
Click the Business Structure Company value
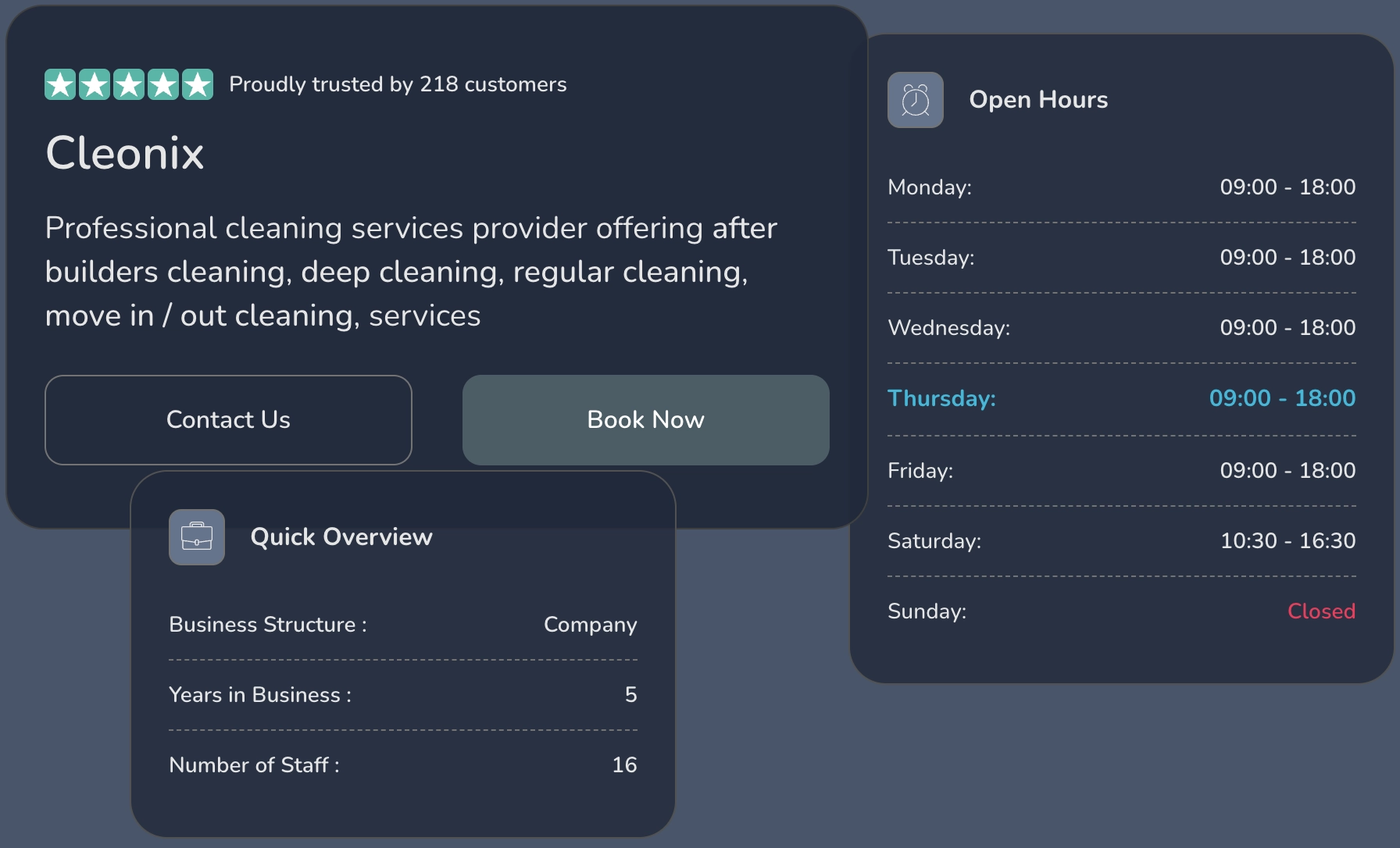(590, 625)
